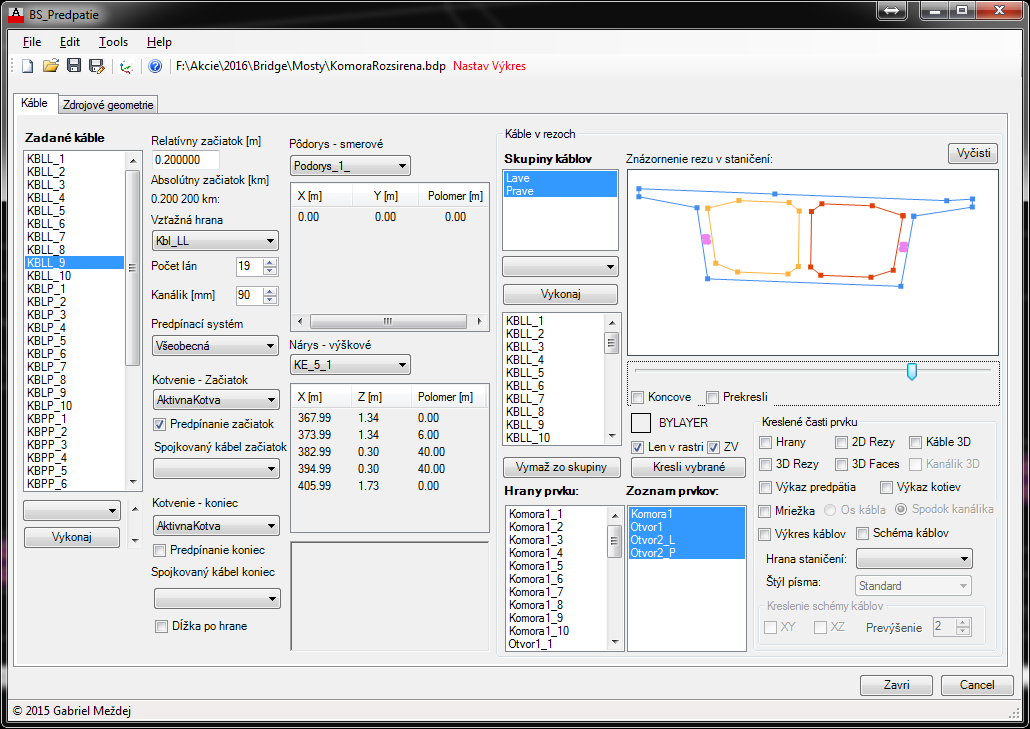Uncheck the Predpínanie začiatok checkbox
This screenshot has width=1030, height=729.
[160, 424]
